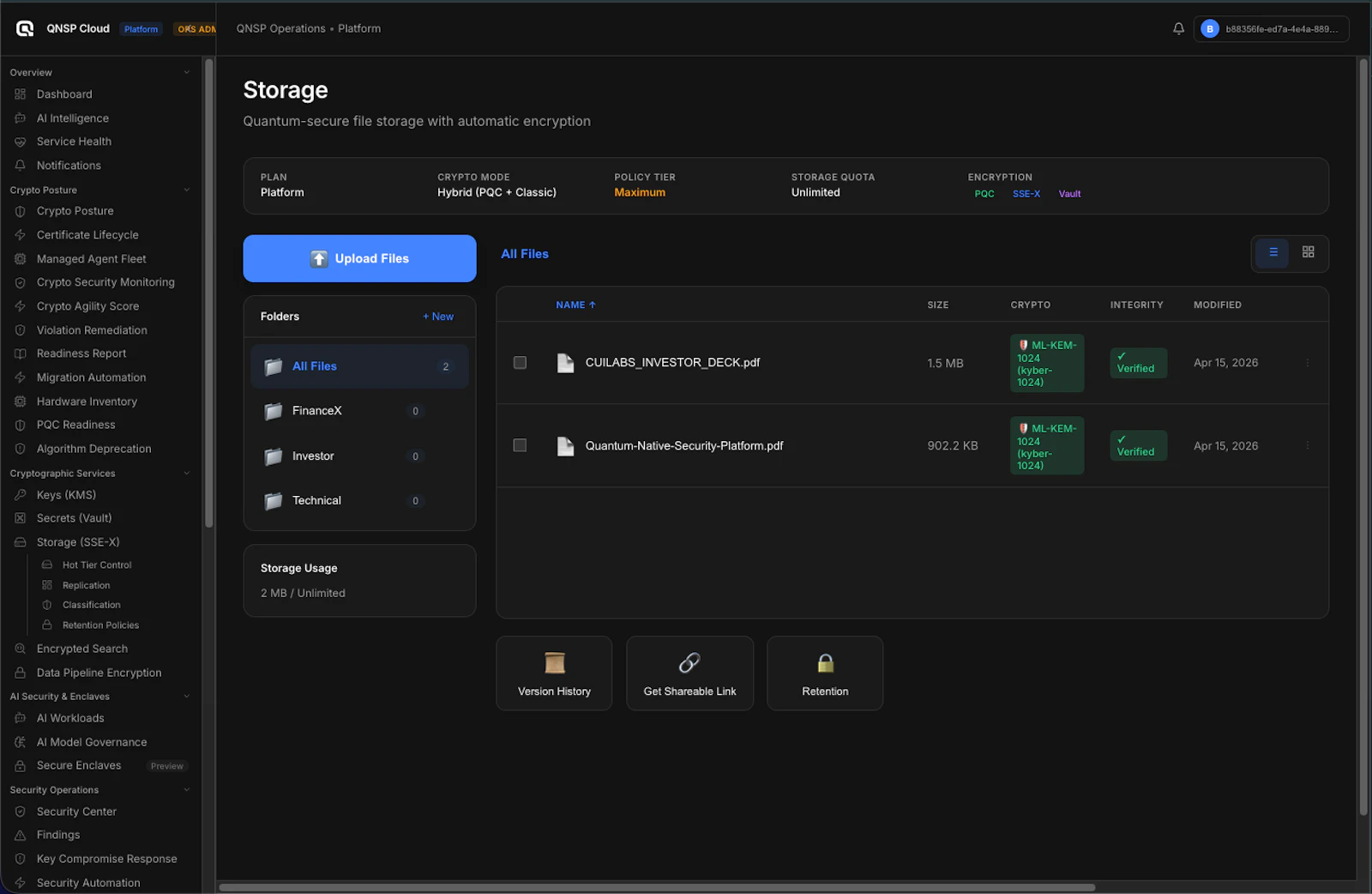
Task: Click the Secrets (Vault) sidebar icon
Action: [x=20, y=518]
